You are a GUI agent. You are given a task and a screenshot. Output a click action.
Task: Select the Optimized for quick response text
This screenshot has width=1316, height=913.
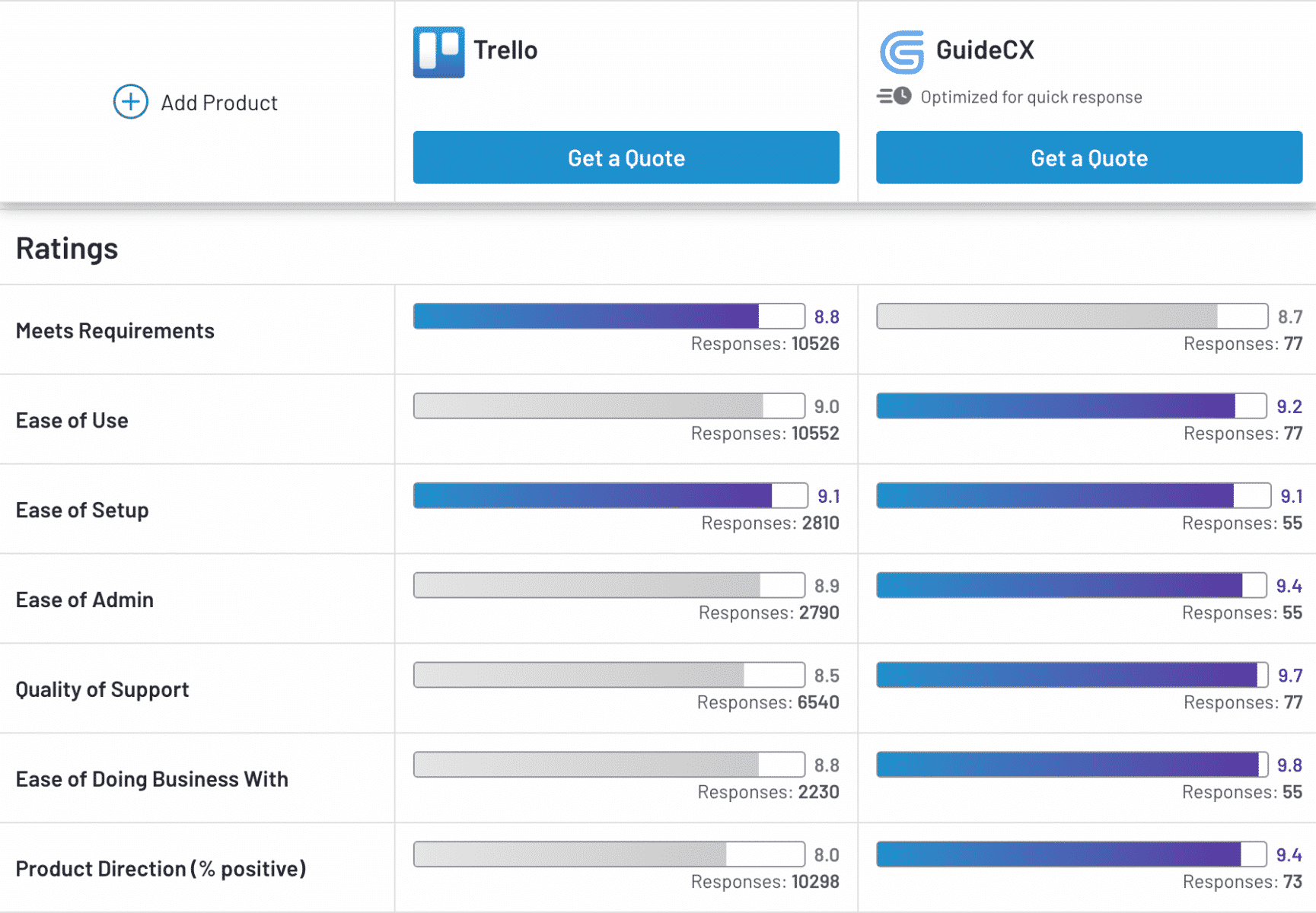[x=1031, y=97]
